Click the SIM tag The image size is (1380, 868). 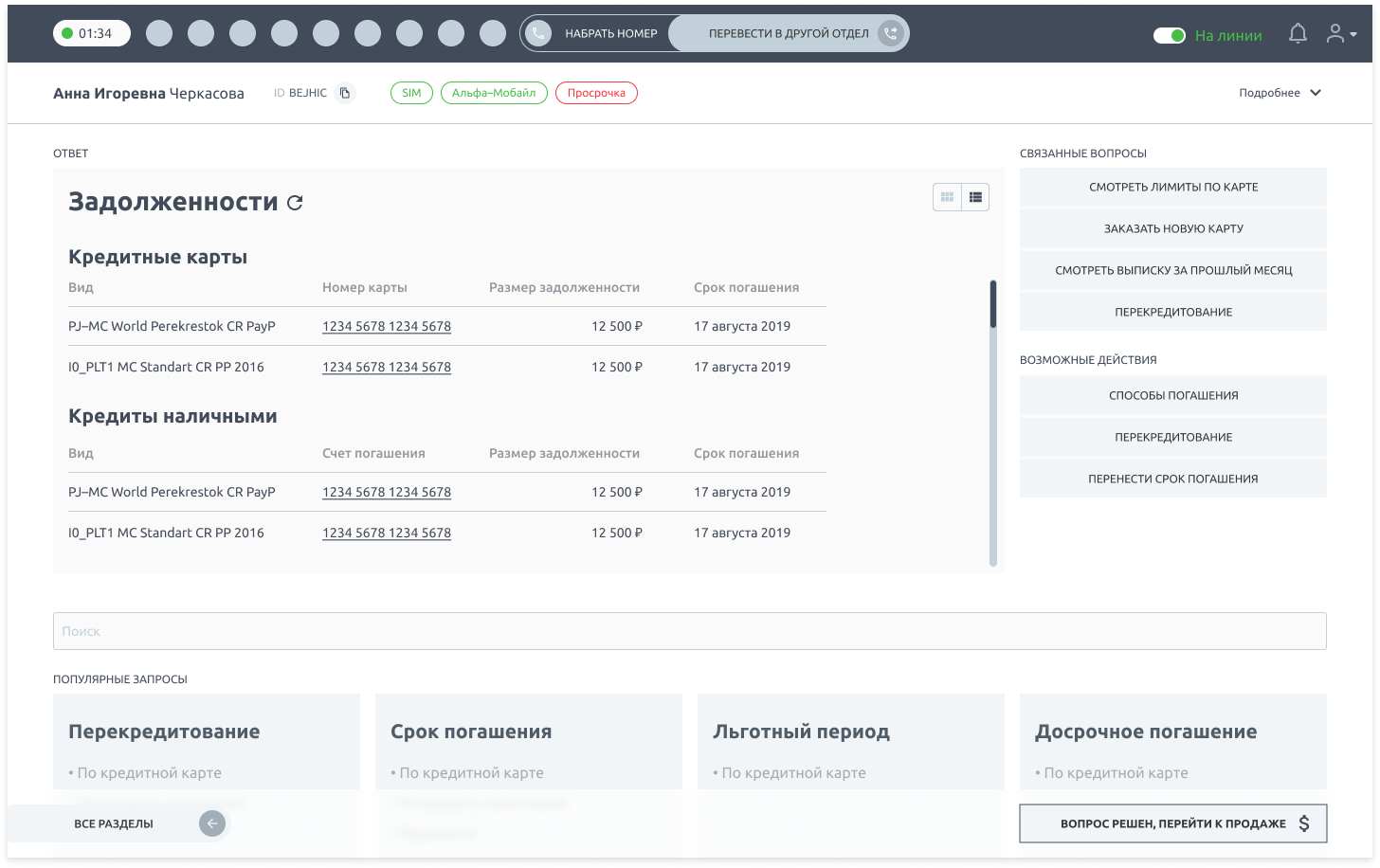coord(411,93)
